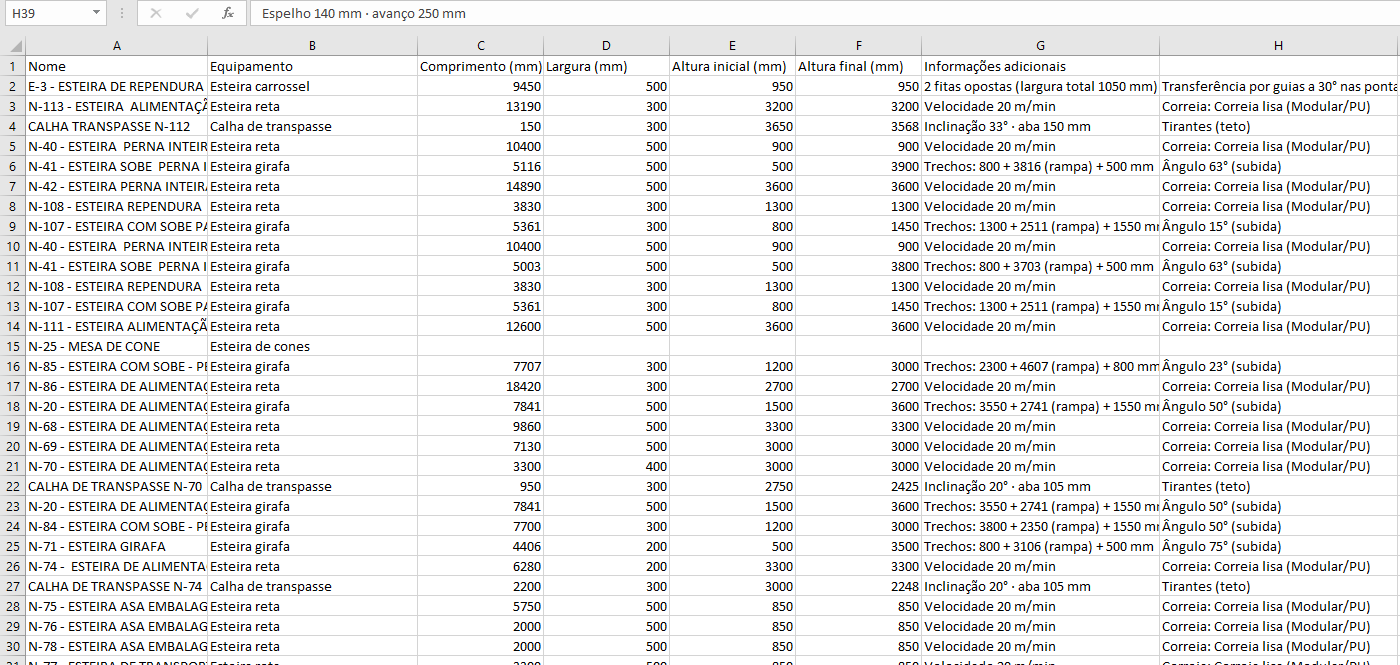This screenshot has height=665, width=1400.
Task: Click the Comprimento (mm) header cell
Action: pyautogui.click(x=481, y=66)
